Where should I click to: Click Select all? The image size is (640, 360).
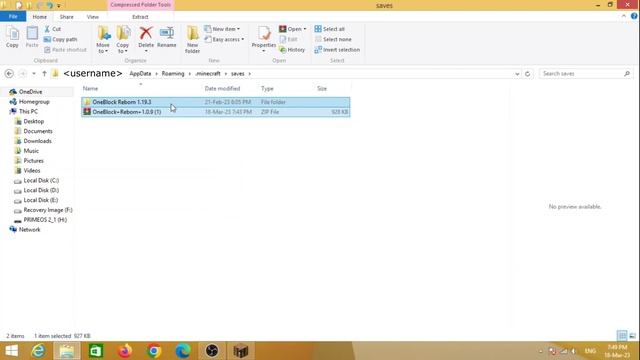[330, 29]
